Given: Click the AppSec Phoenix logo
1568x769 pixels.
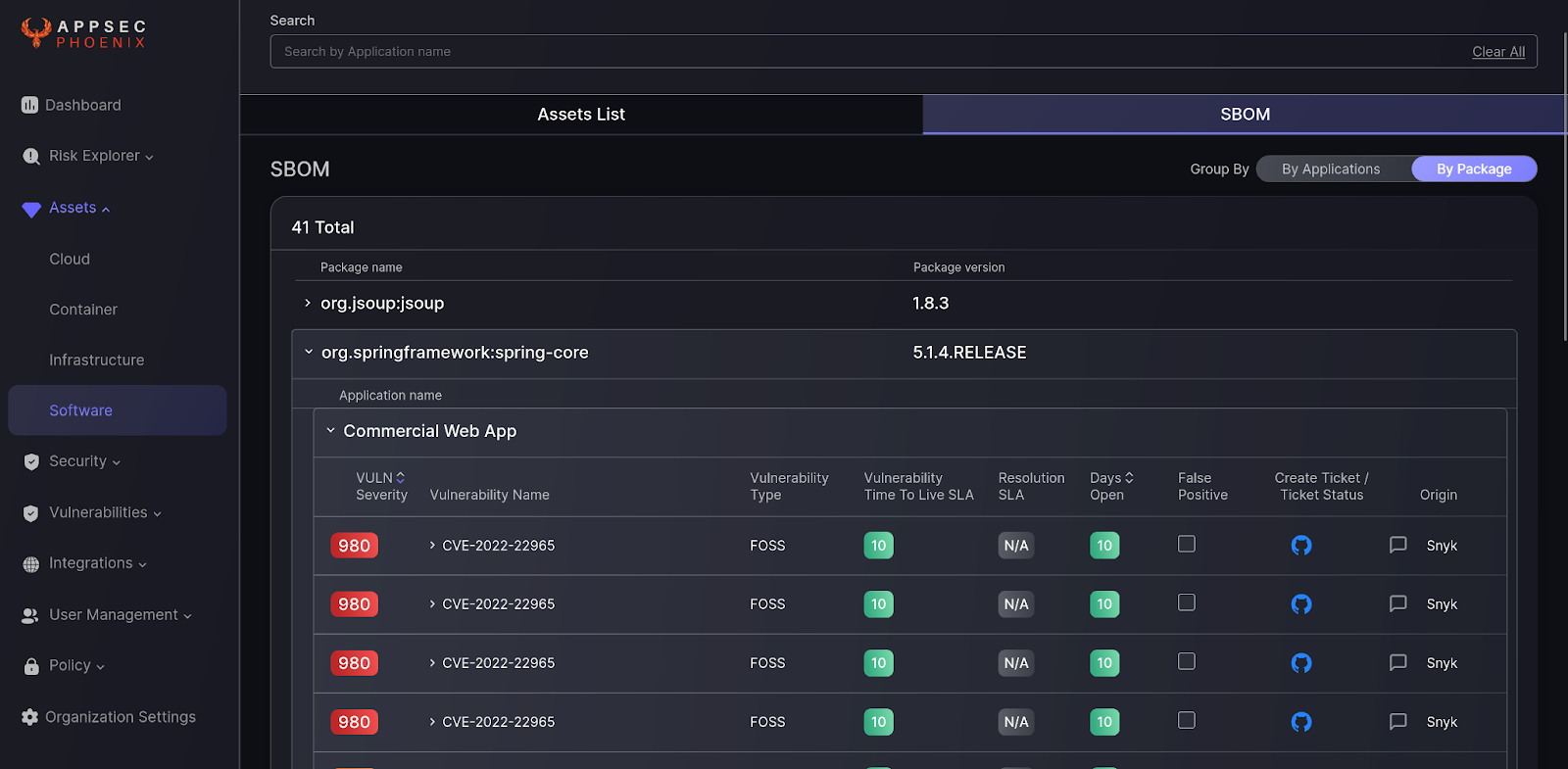Looking at the screenshot, I should tap(84, 34).
